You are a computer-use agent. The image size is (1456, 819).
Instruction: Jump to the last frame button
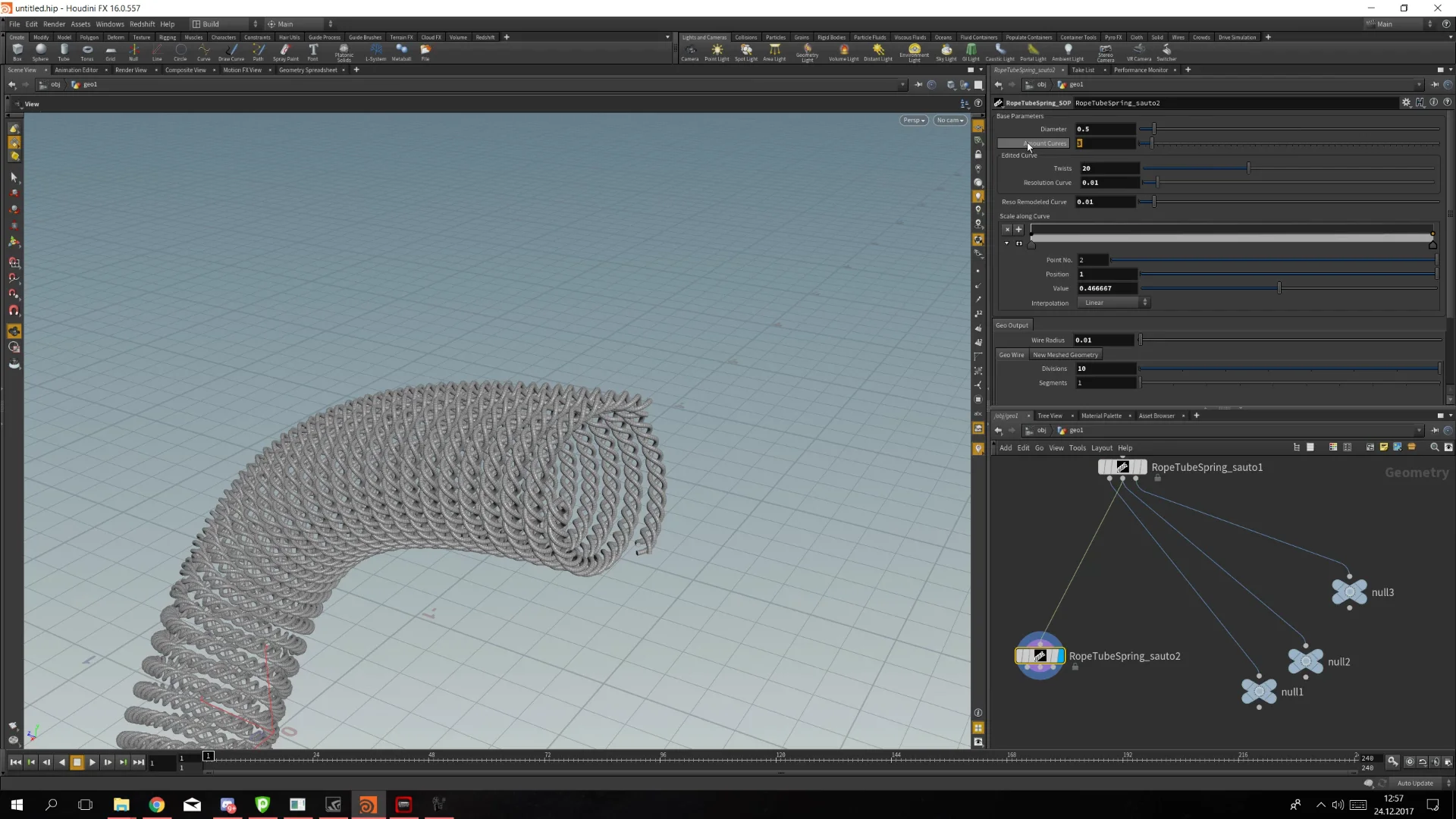coord(138,762)
